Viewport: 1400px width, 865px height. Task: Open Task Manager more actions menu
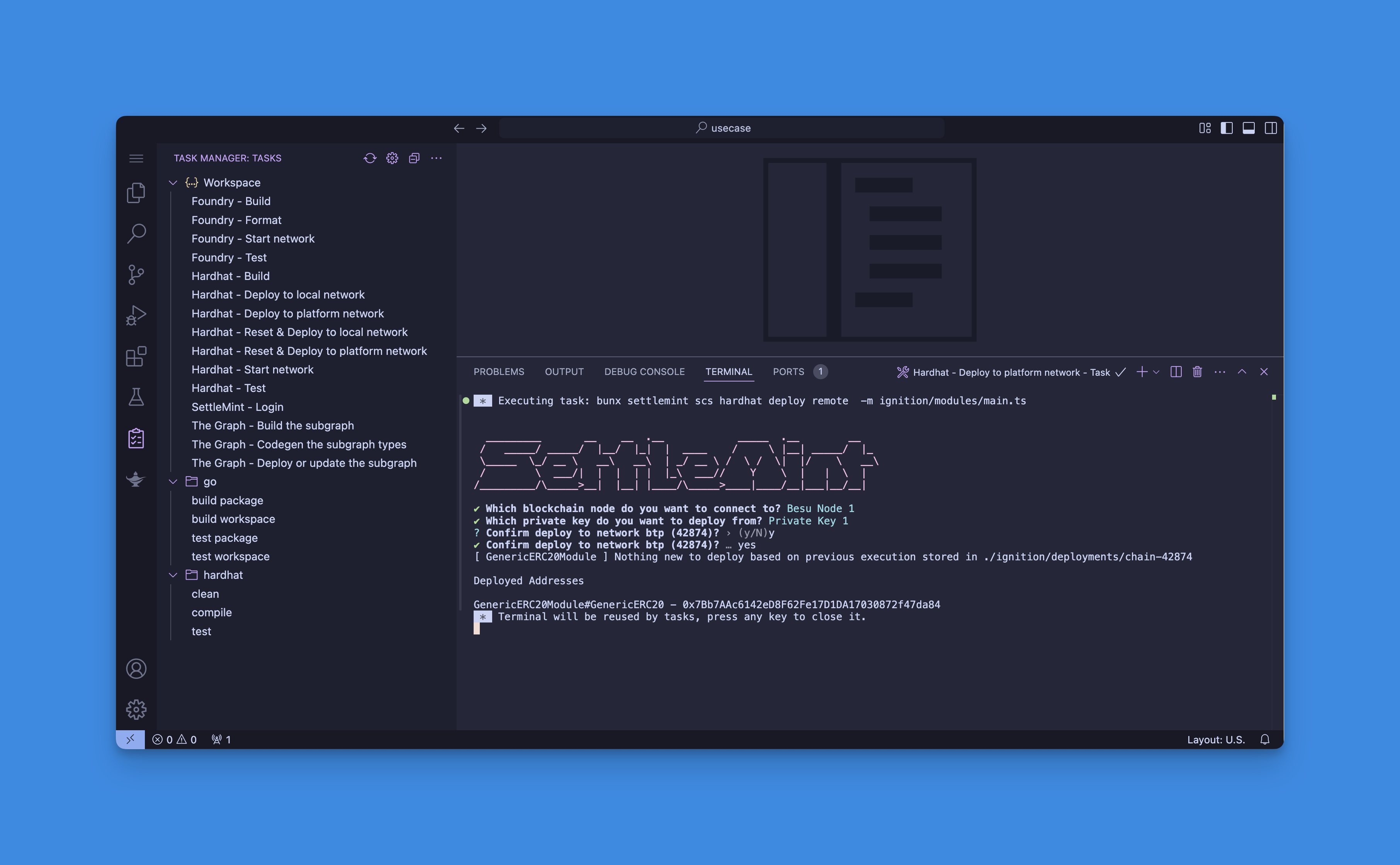coord(437,158)
